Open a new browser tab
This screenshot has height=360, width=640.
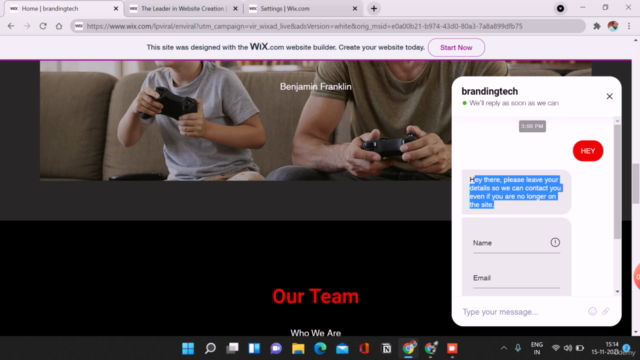click(x=374, y=9)
